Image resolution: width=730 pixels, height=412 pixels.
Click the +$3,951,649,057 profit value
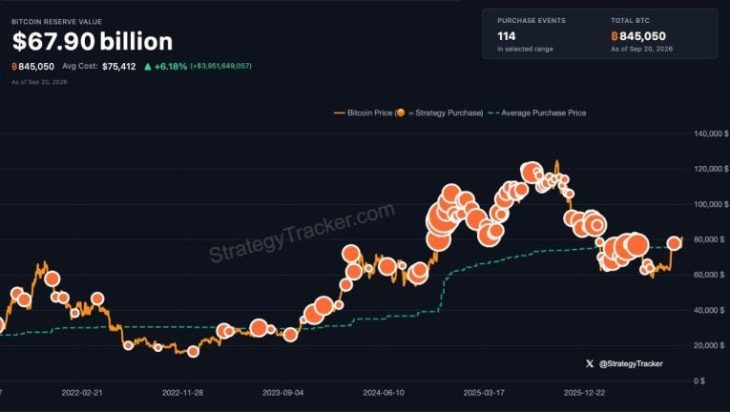(221, 66)
